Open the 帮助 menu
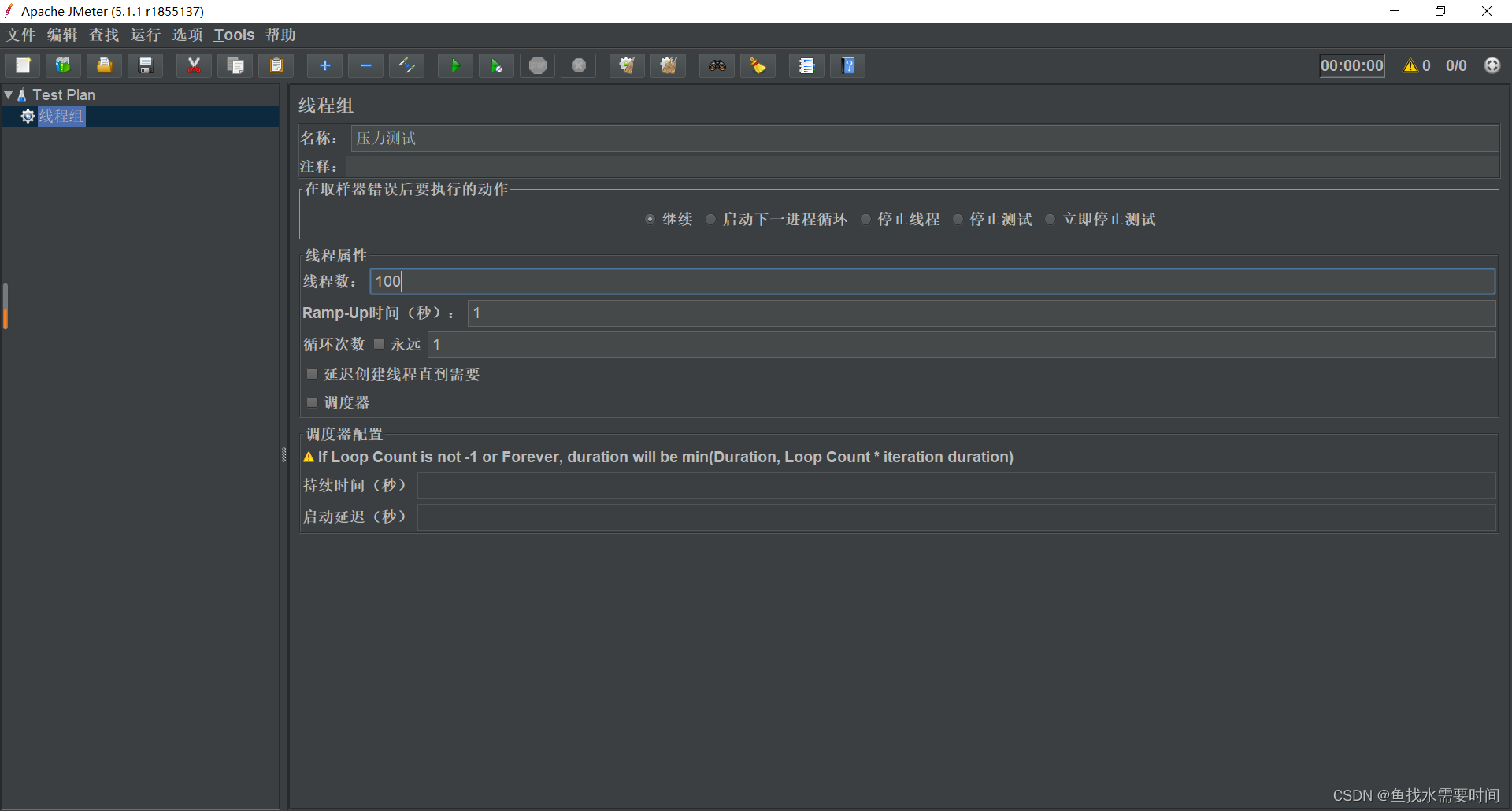 280,35
